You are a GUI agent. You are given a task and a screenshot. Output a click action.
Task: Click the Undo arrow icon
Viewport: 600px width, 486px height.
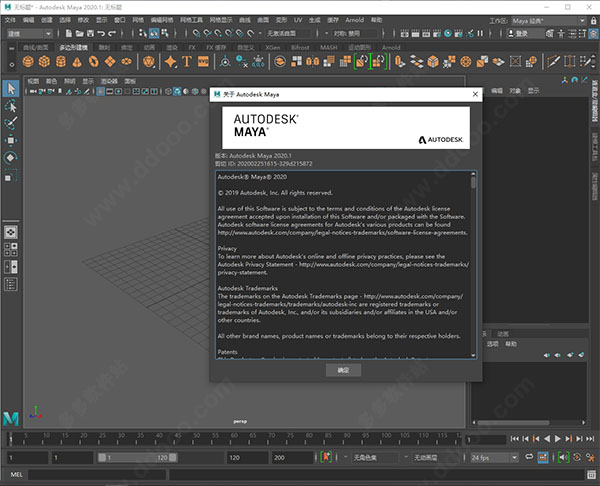[101, 34]
